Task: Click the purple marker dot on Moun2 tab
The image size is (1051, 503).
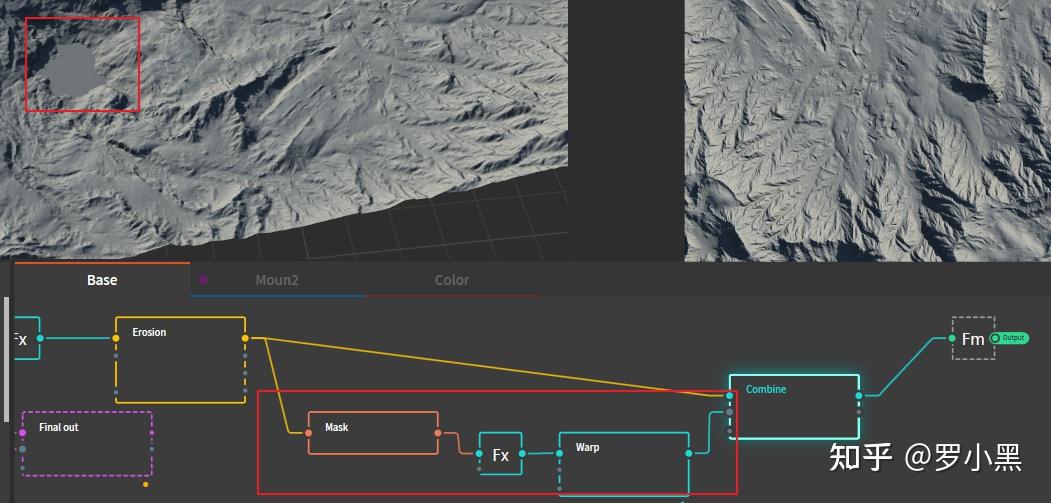Action: pos(203,280)
